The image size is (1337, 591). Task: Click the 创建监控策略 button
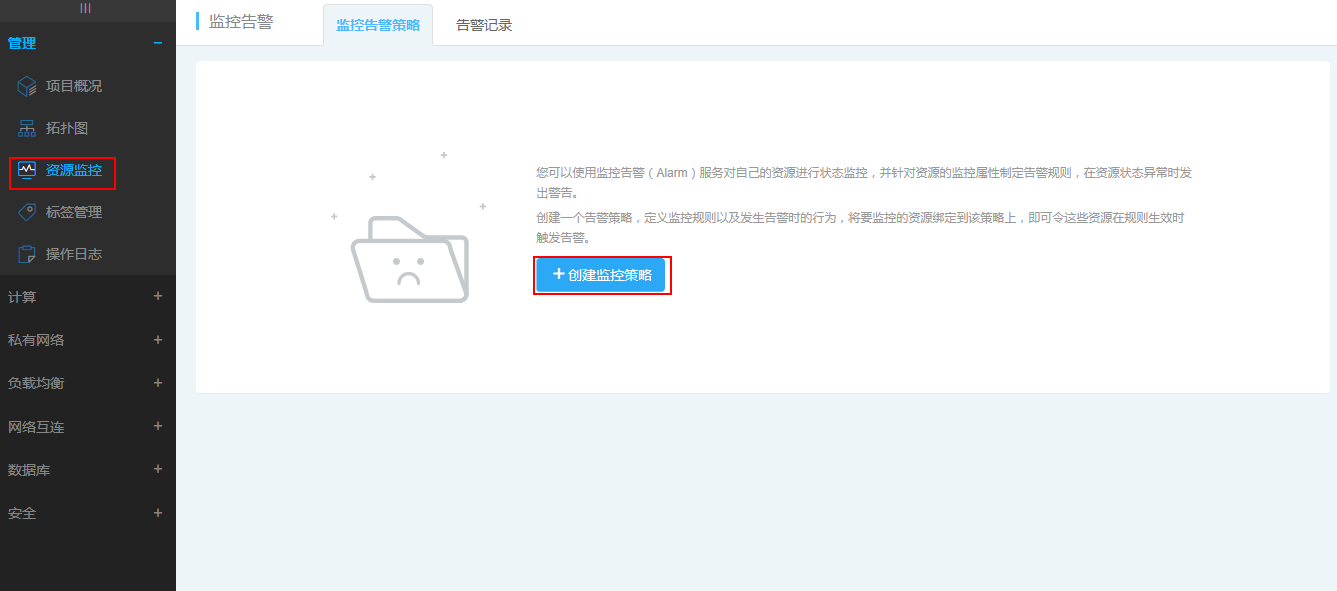(601, 275)
